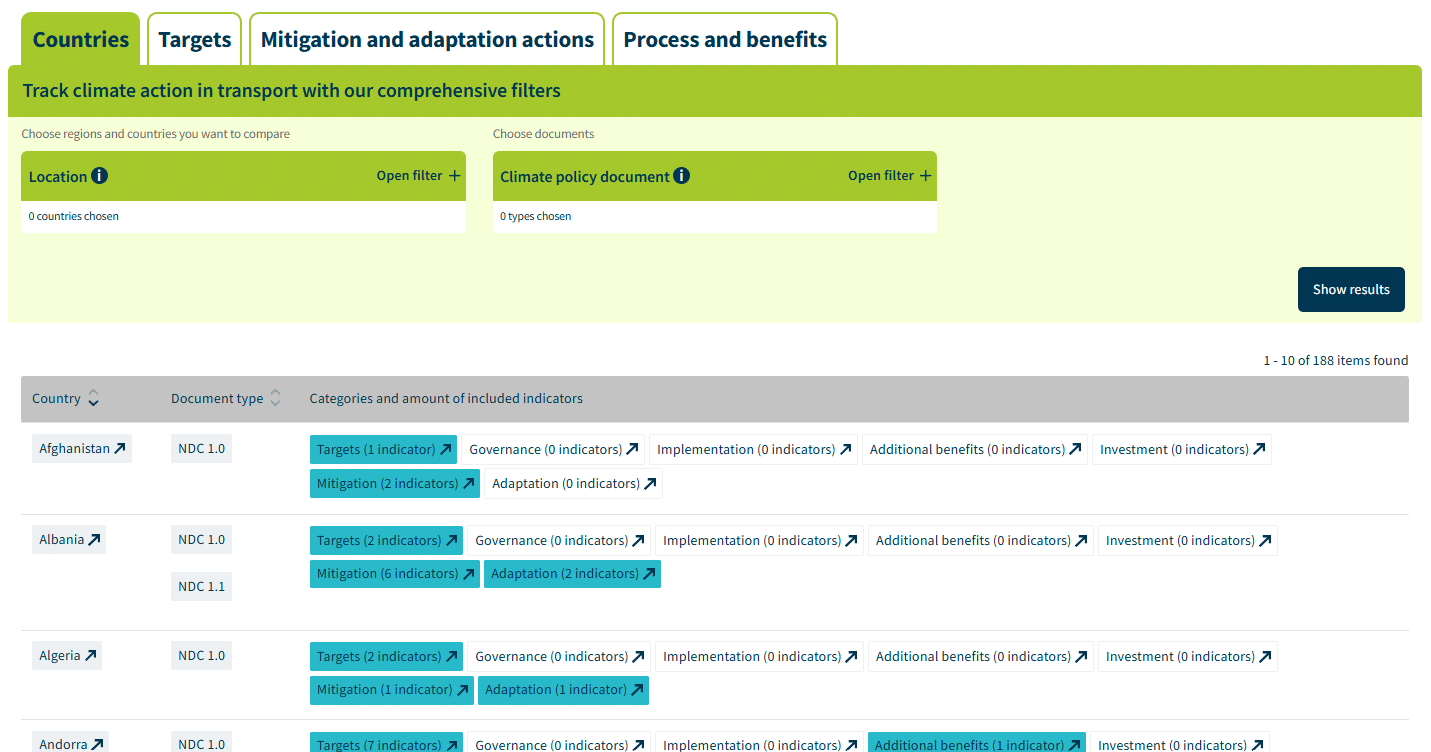Open Andorra's Additional benefits (1 indicator) tag
Screen dimensions: 1431x752
click(x=977, y=744)
